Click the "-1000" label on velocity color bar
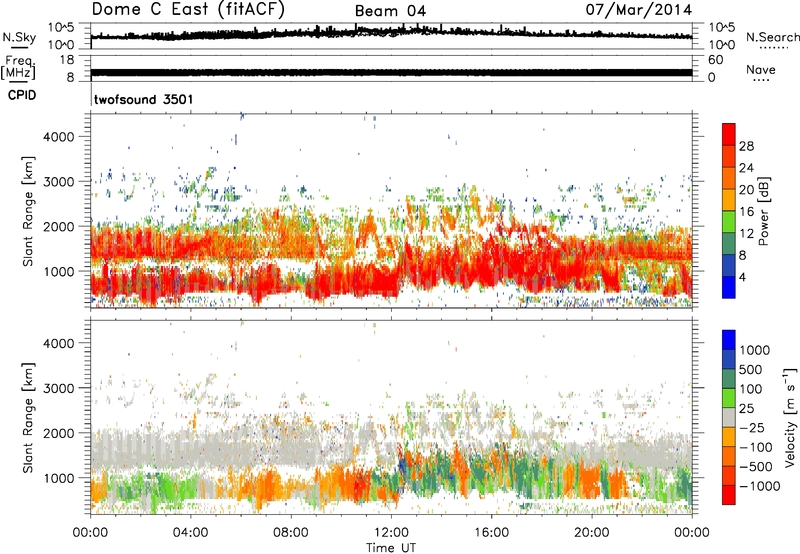The width and height of the screenshot is (800, 554). [x=759, y=486]
